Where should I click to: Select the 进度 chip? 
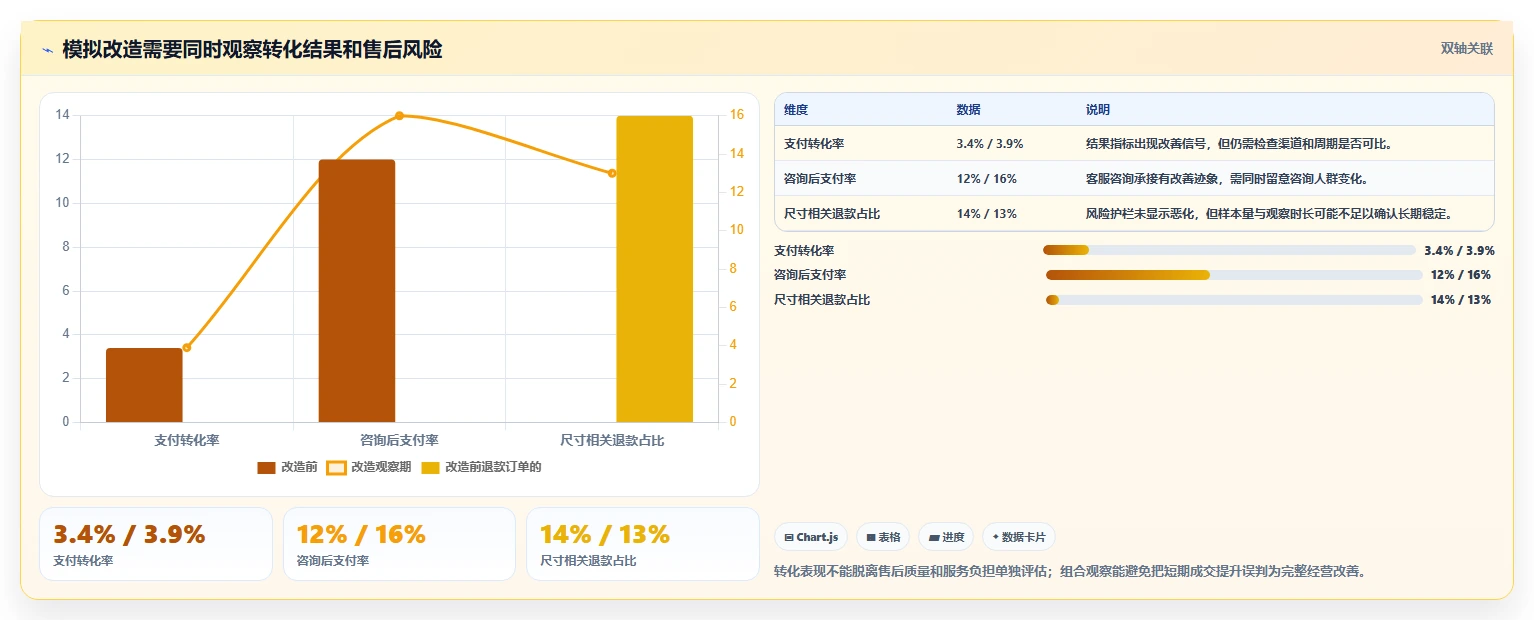(x=946, y=537)
